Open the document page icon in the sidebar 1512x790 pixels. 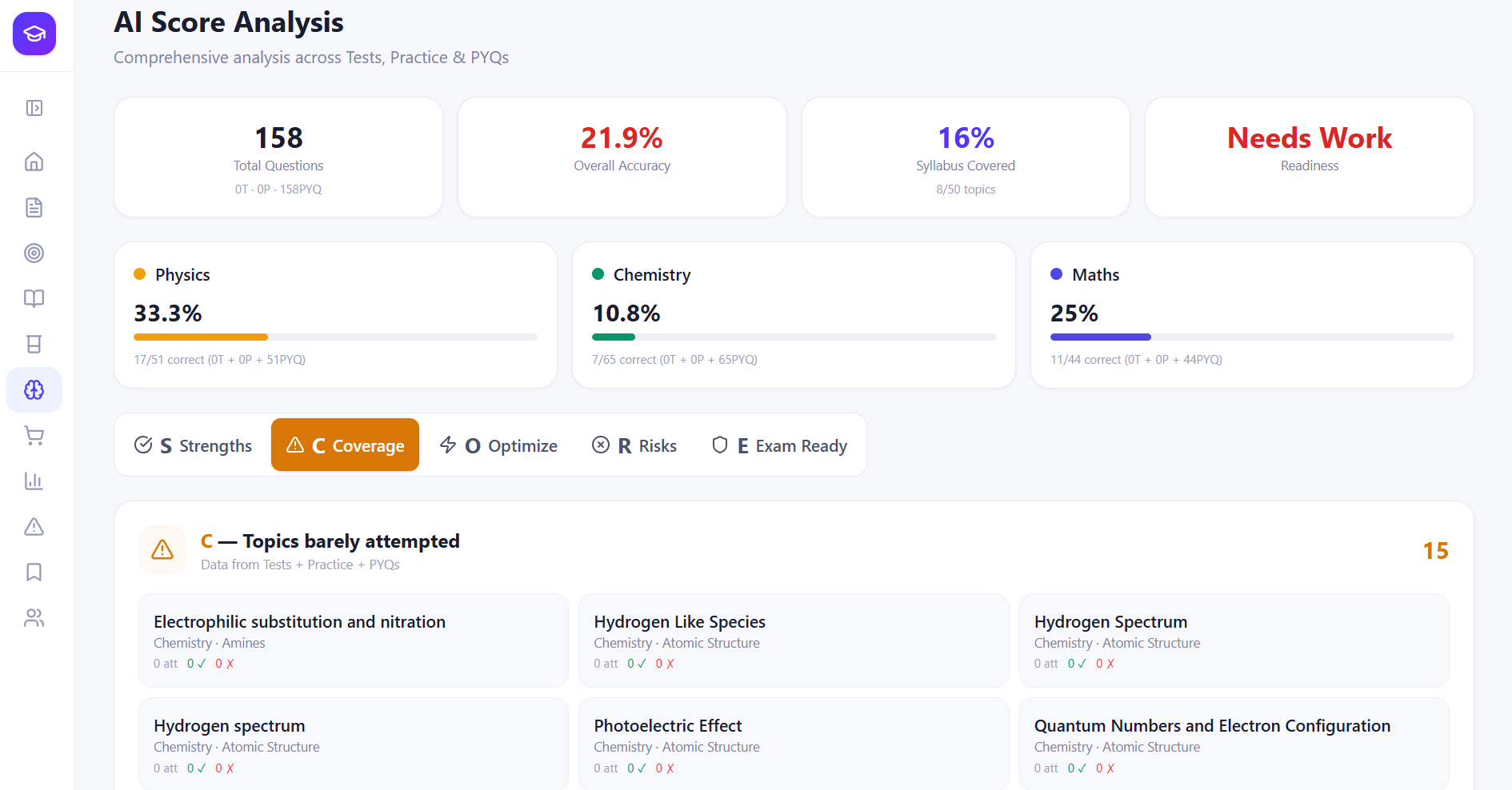pos(34,208)
